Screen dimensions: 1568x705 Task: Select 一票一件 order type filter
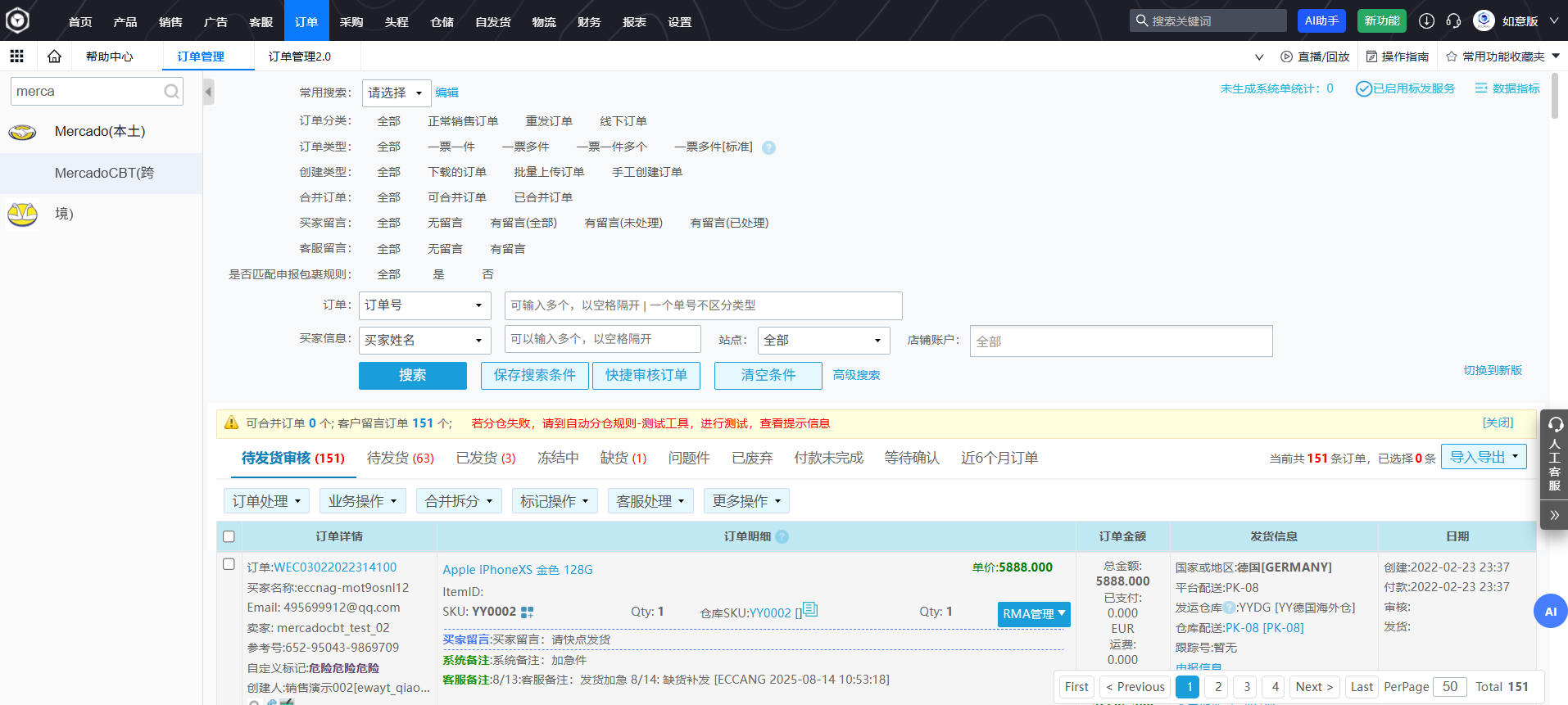[x=451, y=147]
